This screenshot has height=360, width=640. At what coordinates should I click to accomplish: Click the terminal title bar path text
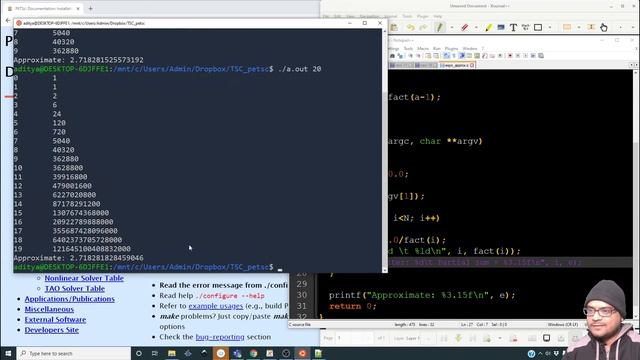pos(84,23)
